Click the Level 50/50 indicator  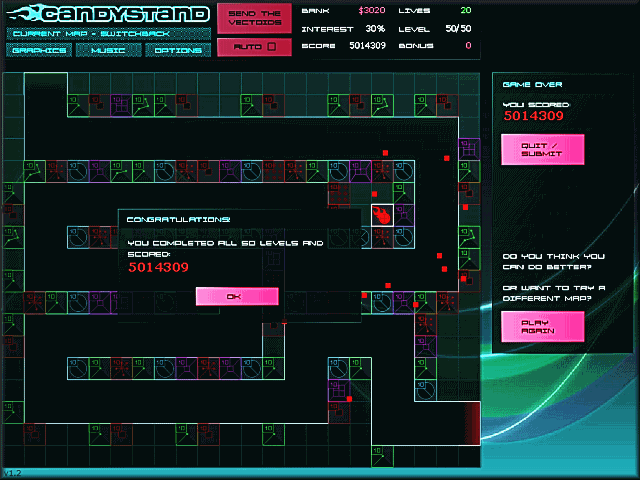(459, 28)
